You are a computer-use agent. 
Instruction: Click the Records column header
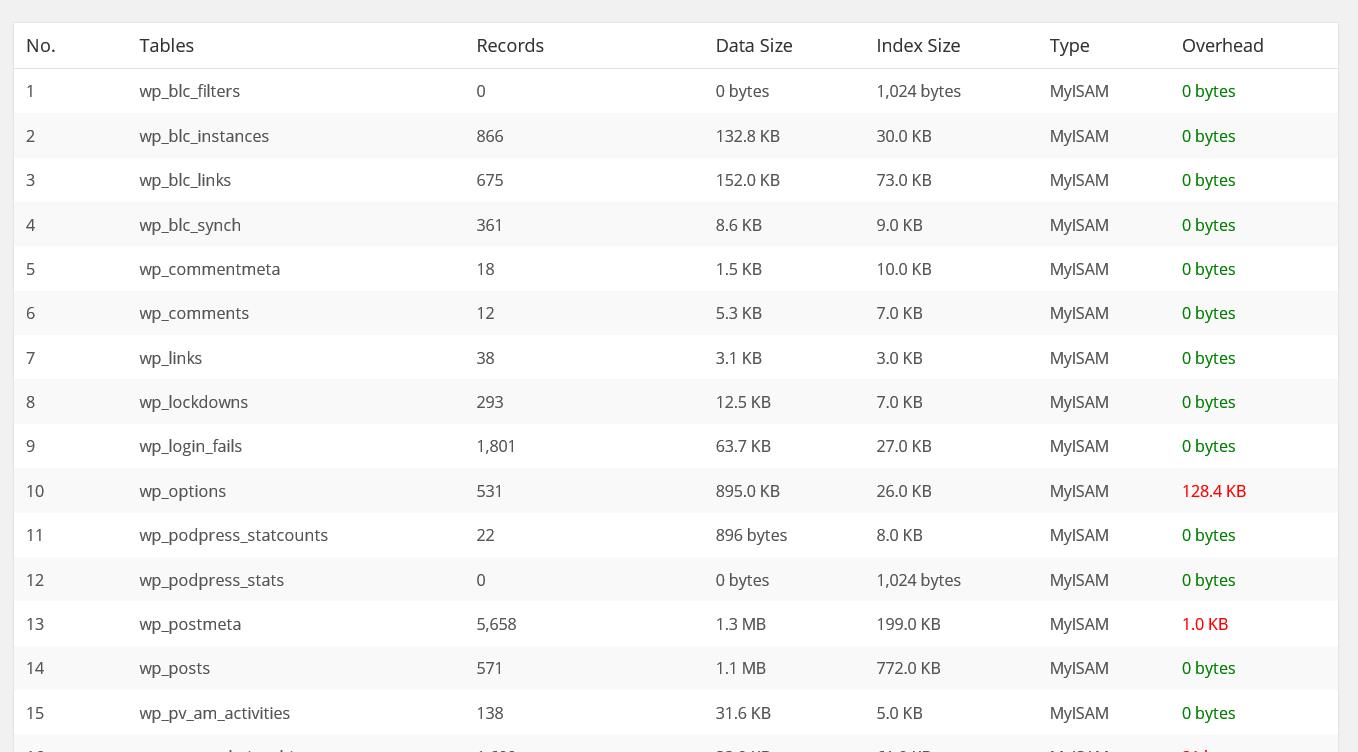click(x=510, y=46)
